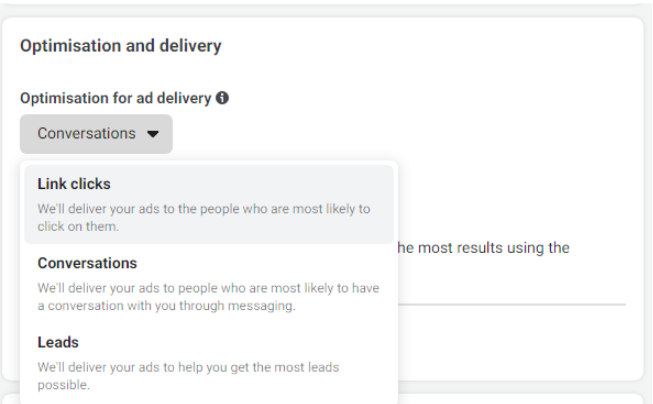Click the caret arrow on the Conversations button
Viewport: 653px width, 404px height.
click(x=152, y=134)
